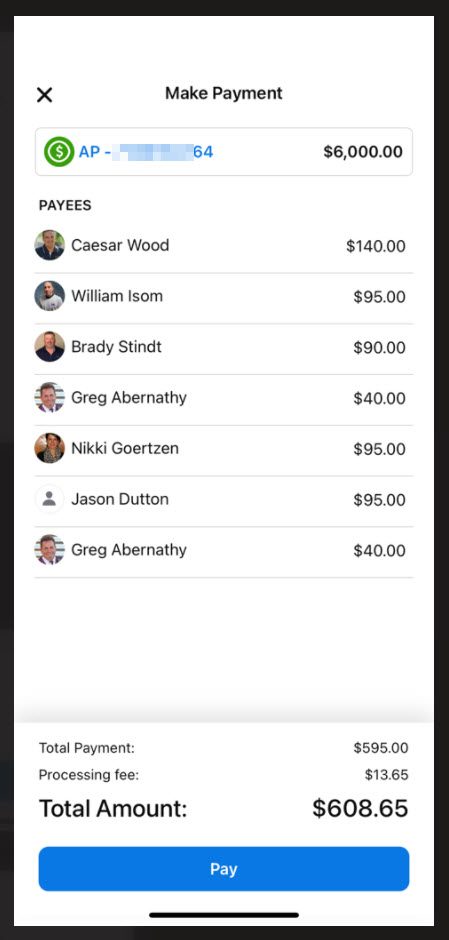Tap Nikki Goertzen's avatar
The height and width of the screenshot is (940, 449).
point(50,448)
